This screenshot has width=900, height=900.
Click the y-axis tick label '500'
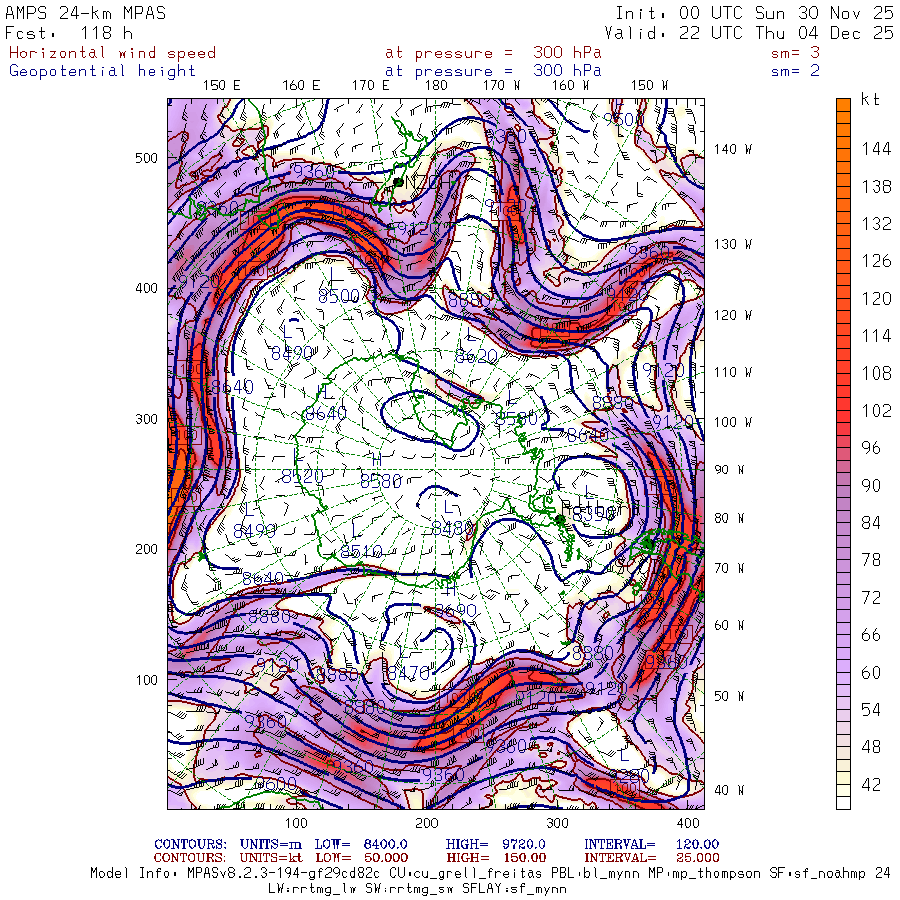[x=146, y=158]
